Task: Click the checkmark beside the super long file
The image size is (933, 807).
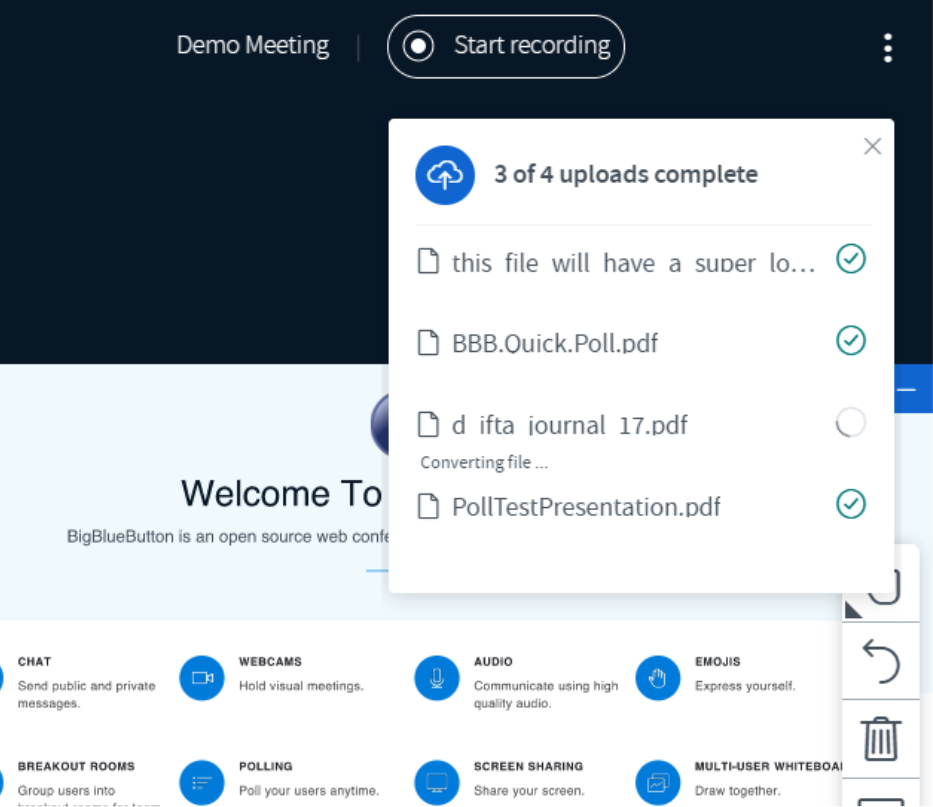Action: (x=851, y=259)
